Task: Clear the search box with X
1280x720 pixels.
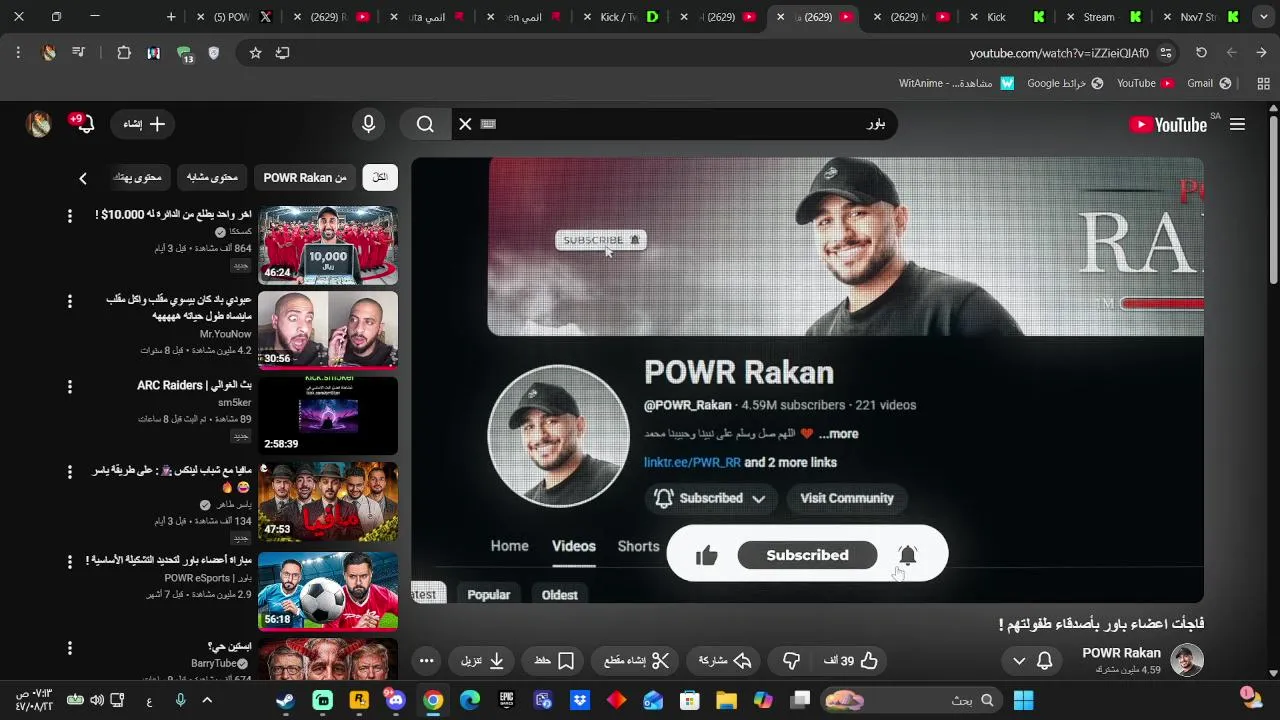Action: coord(465,124)
